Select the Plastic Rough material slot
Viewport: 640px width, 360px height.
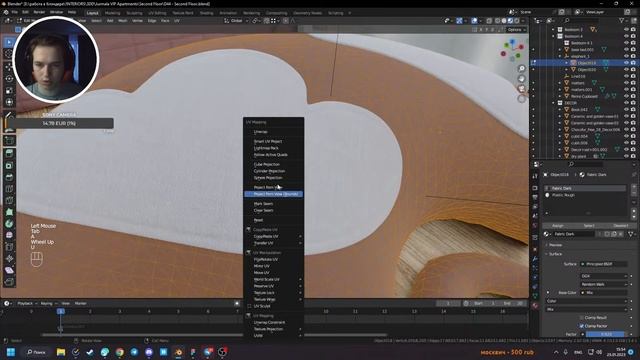[x=585, y=195]
